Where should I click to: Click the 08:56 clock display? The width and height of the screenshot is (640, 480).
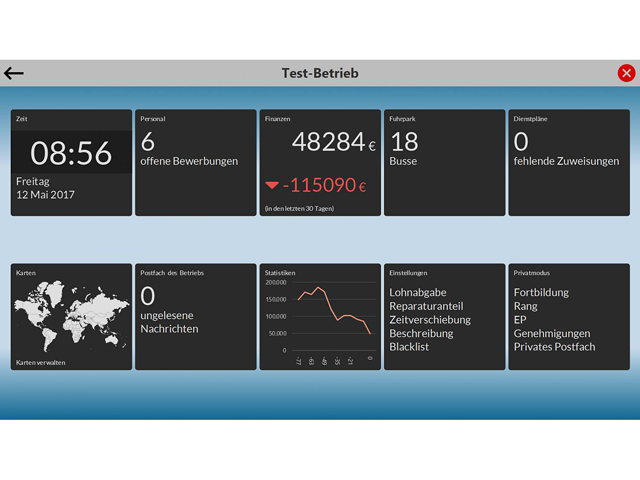click(71, 153)
